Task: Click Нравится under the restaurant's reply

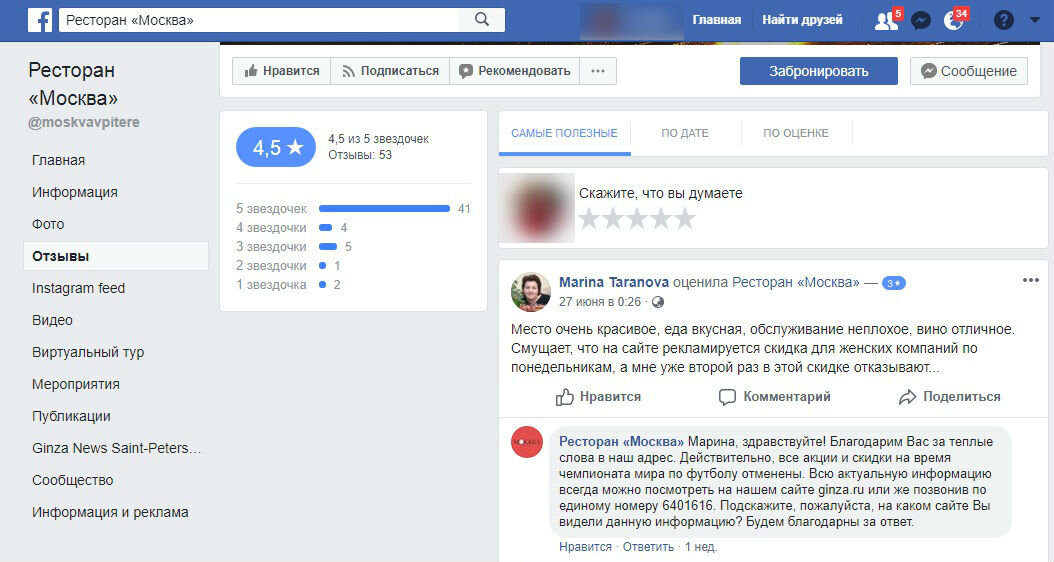Action: tap(585, 547)
